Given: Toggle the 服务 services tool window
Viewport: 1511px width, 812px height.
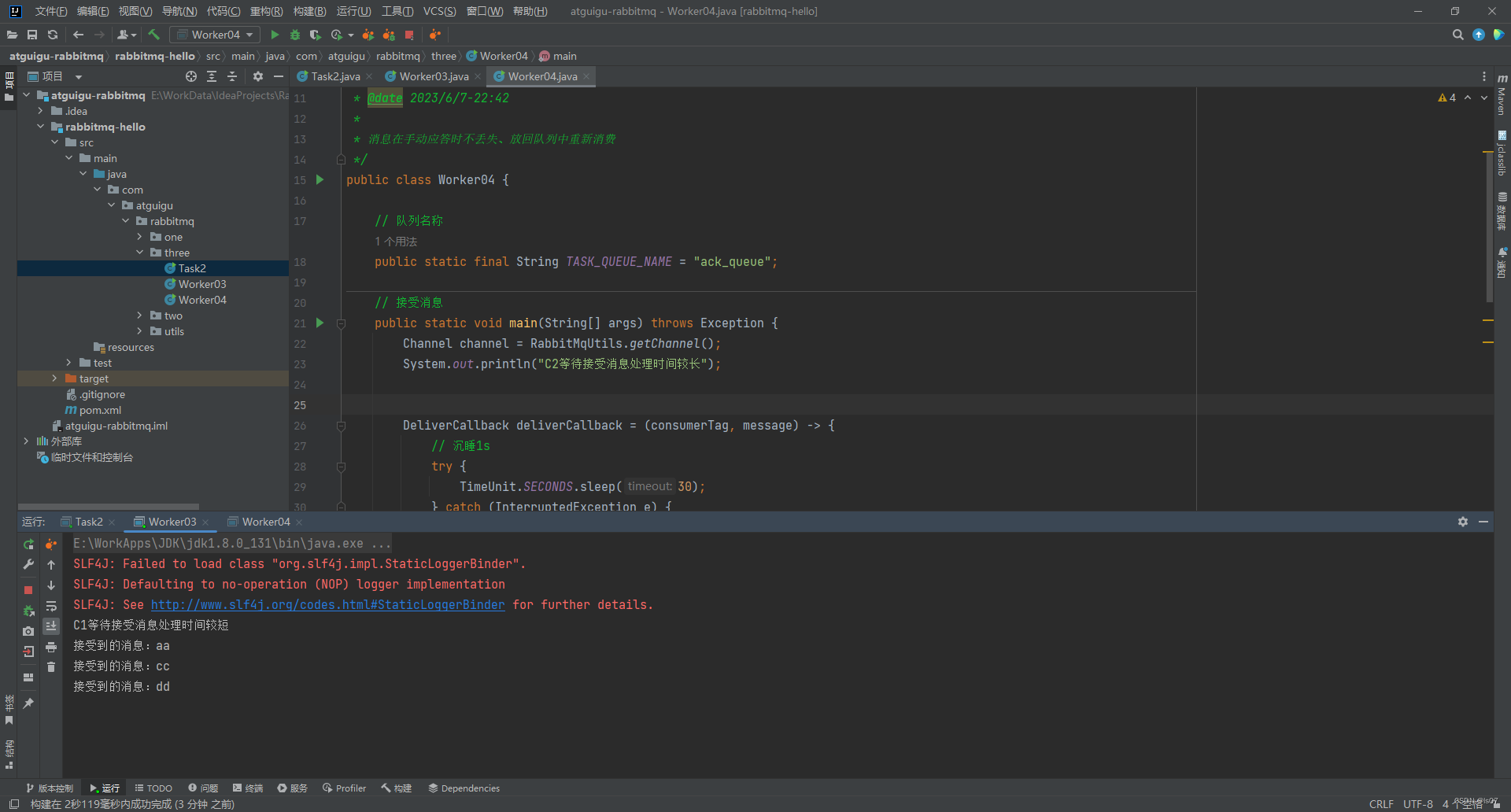Looking at the screenshot, I should tap(293, 788).
